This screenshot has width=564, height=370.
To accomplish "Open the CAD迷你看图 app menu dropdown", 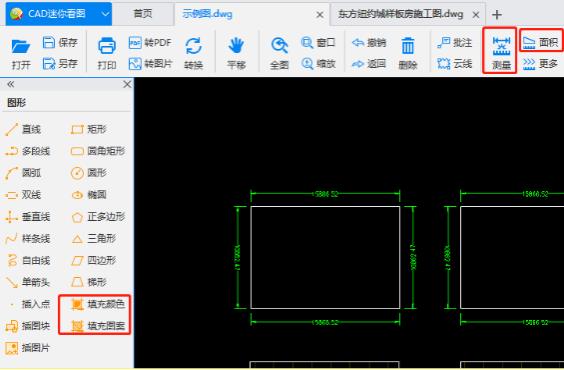I will pos(105,14).
